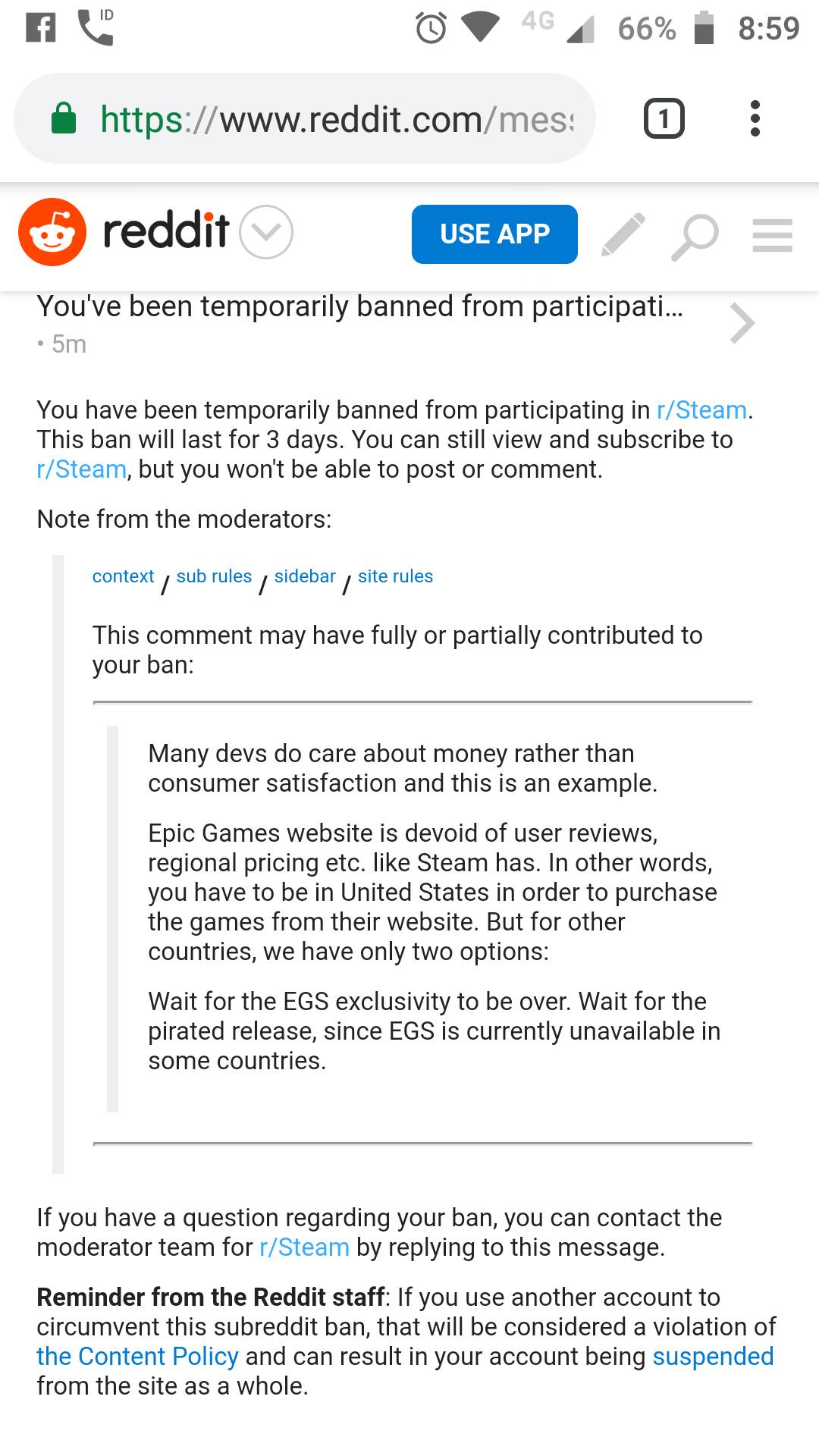The width and height of the screenshot is (819, 1456).
Task: Open the full ban message with the right chevron
Action: click(741, 323)
